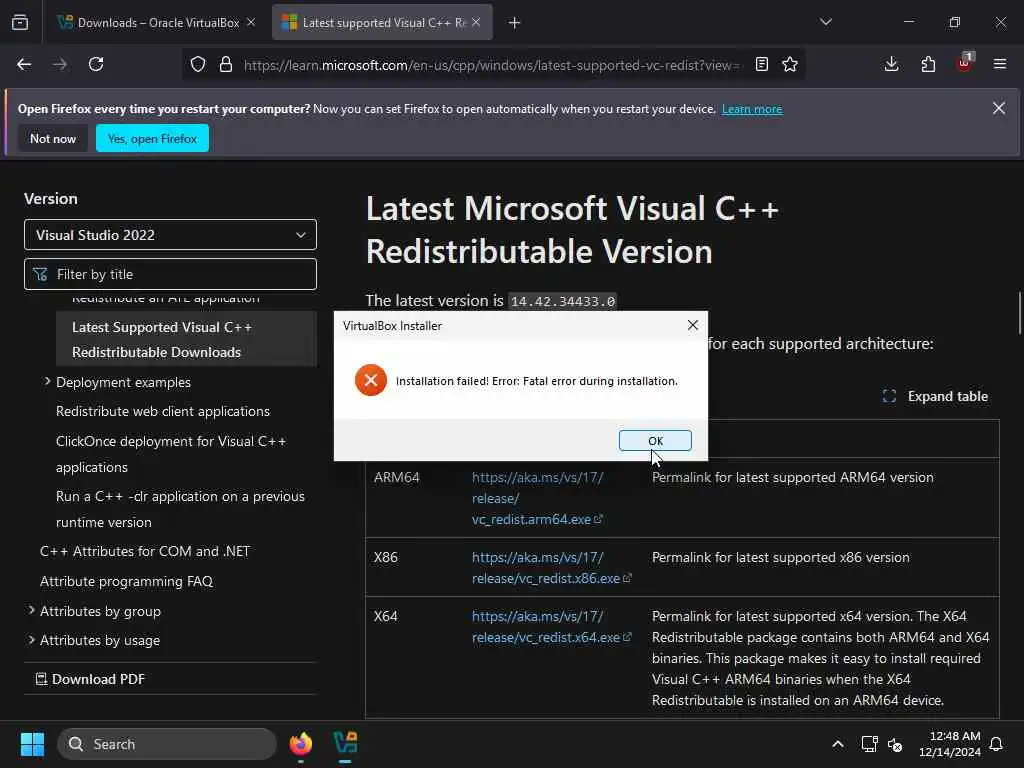Open the vc_redist.x86.exe download link
Viewport: 1024px width, 768px height.
point(551,568)
